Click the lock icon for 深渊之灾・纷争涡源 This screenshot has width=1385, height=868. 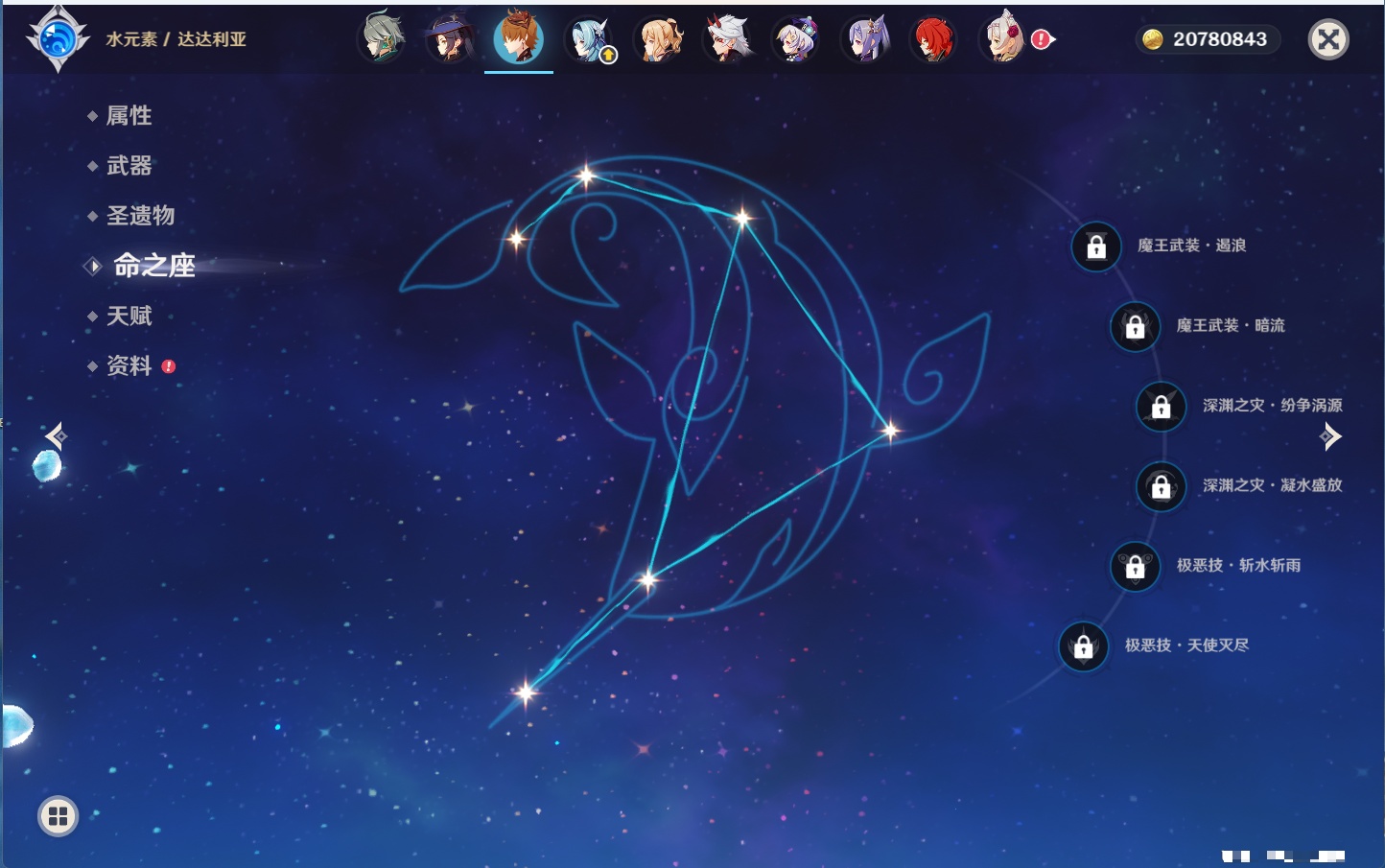point(1161,407)
